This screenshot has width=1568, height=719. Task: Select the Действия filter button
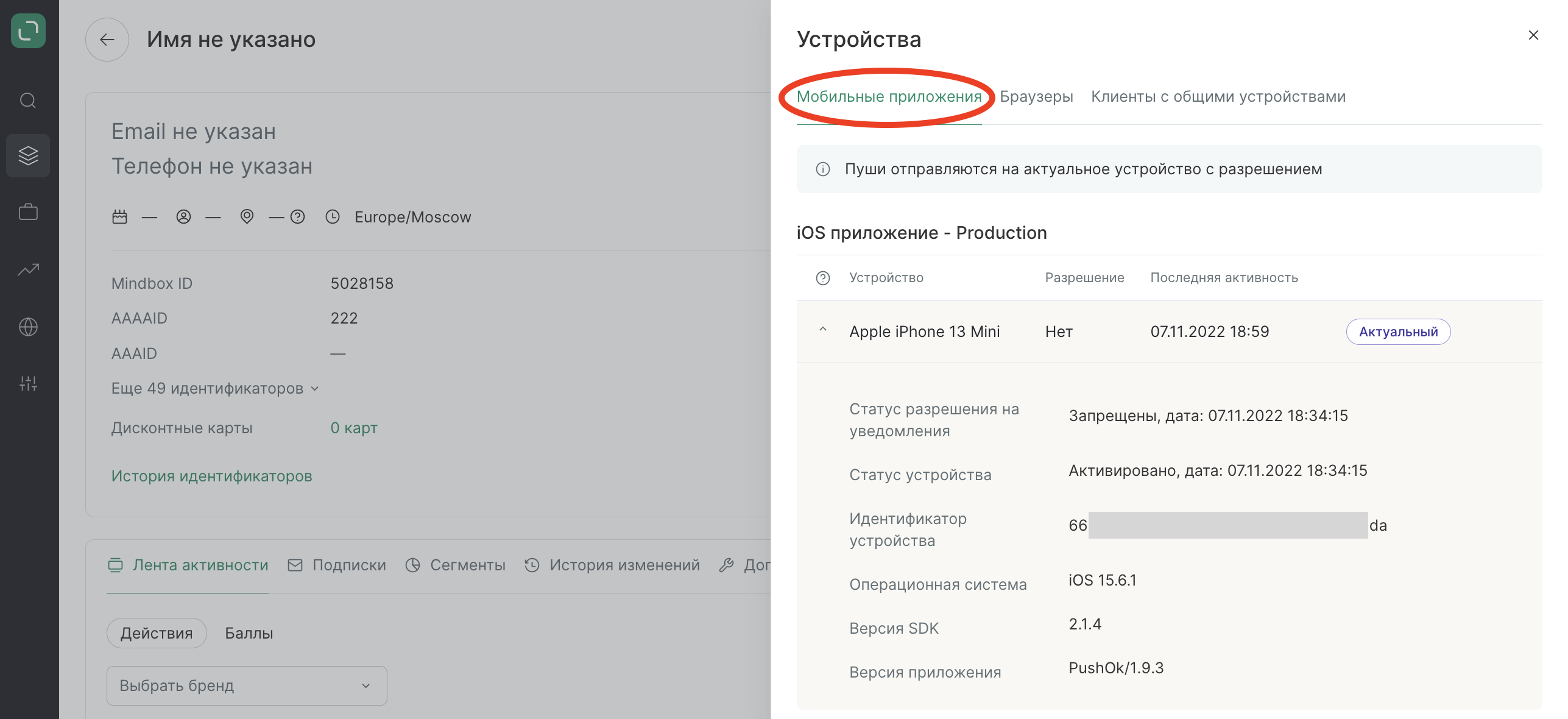click(x=157, y=633)
